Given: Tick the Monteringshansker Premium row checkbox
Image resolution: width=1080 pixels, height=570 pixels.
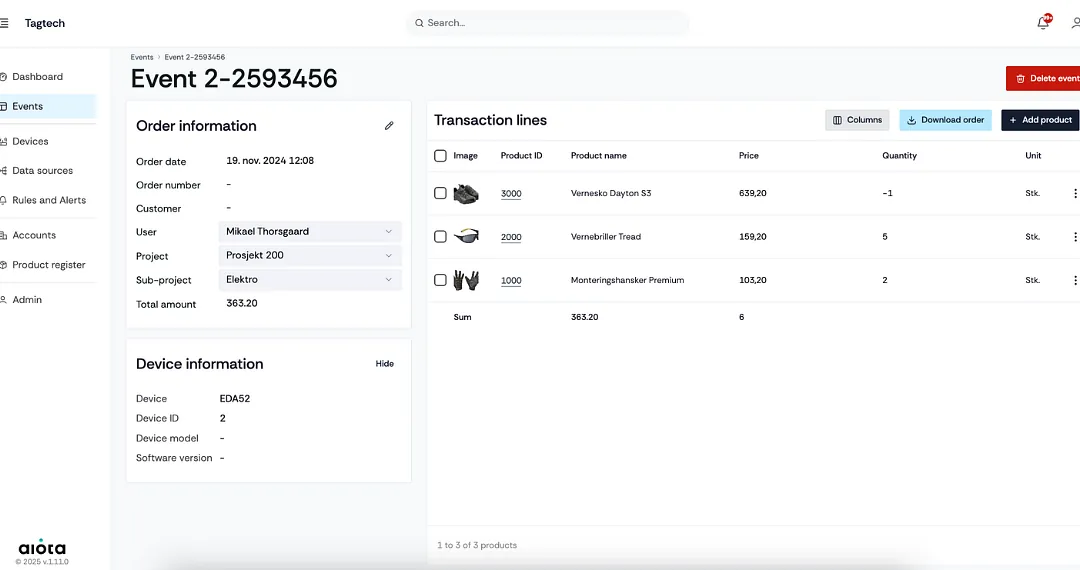Looking at the screenshot, I should pos(440,281).
